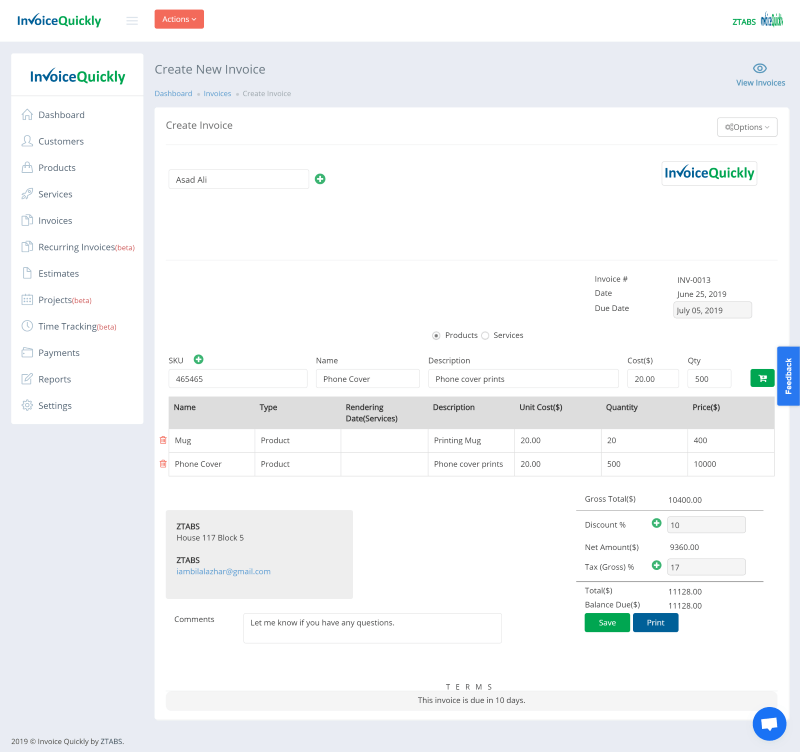Go to Recurring Invoices in sidebar
Screen dimensions: 800x752
click(x=77, y=247)
